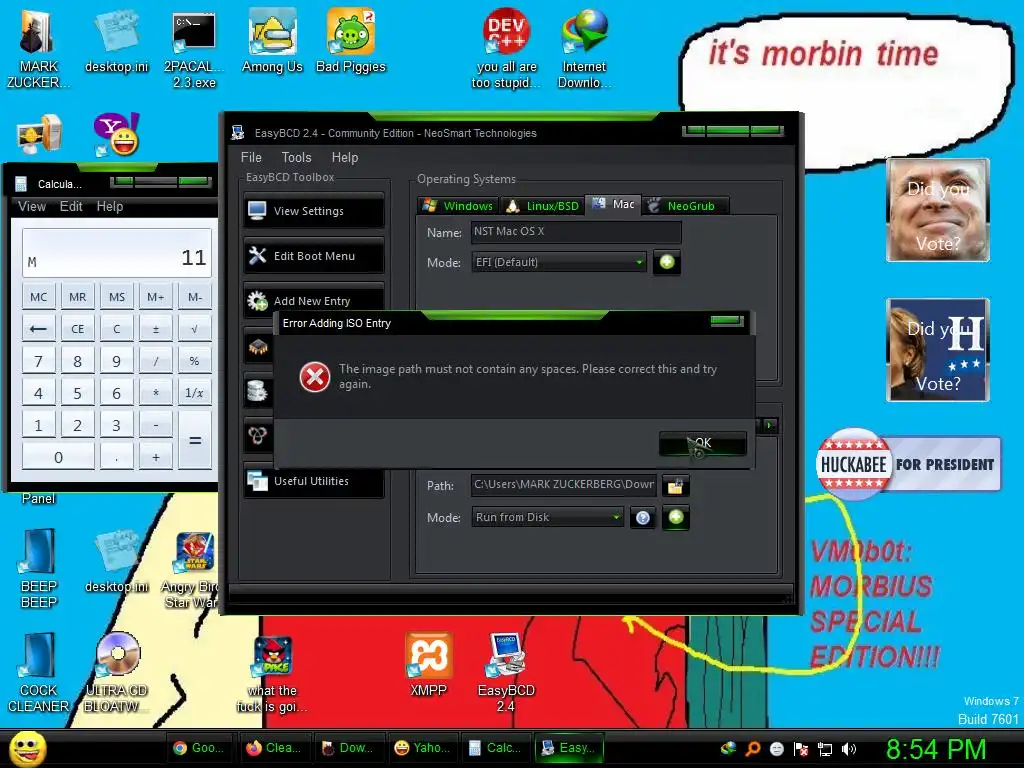Open the View menu in Calculator

coord(32,206)
